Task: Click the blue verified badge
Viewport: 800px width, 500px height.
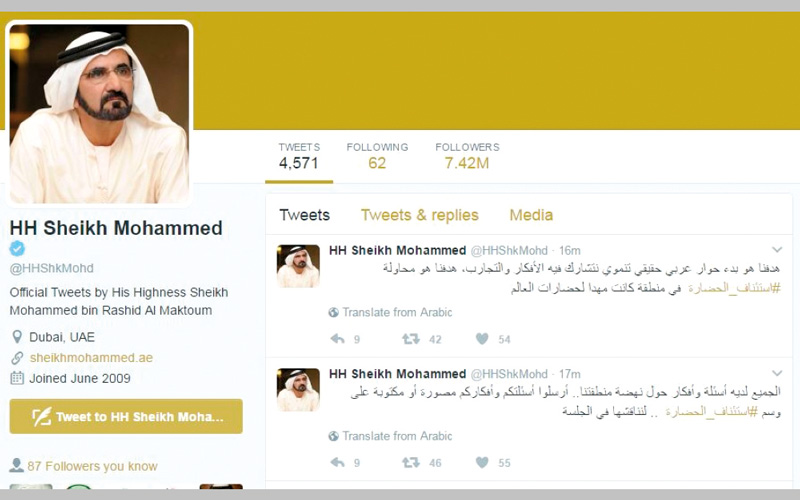Action: 17,248
